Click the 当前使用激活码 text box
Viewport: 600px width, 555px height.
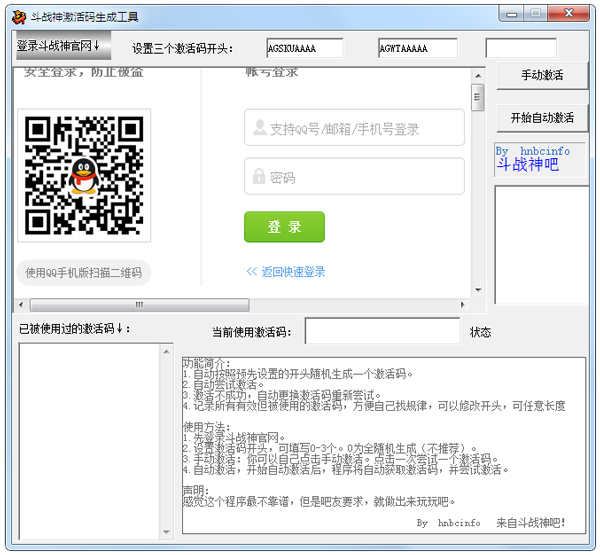coord(383,331)
